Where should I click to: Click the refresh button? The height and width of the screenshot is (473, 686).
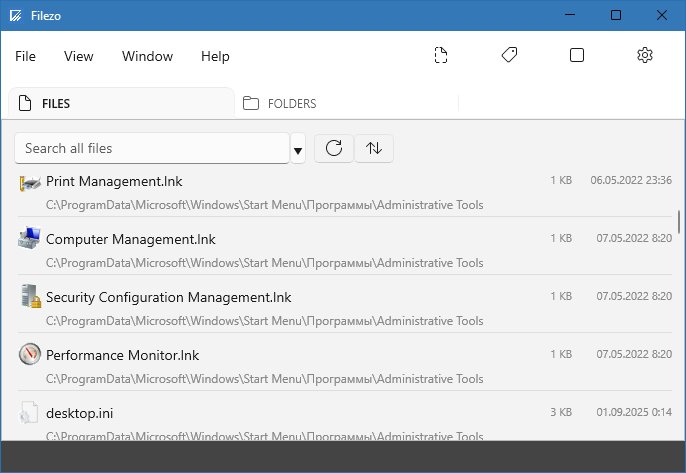coord(334,148)
